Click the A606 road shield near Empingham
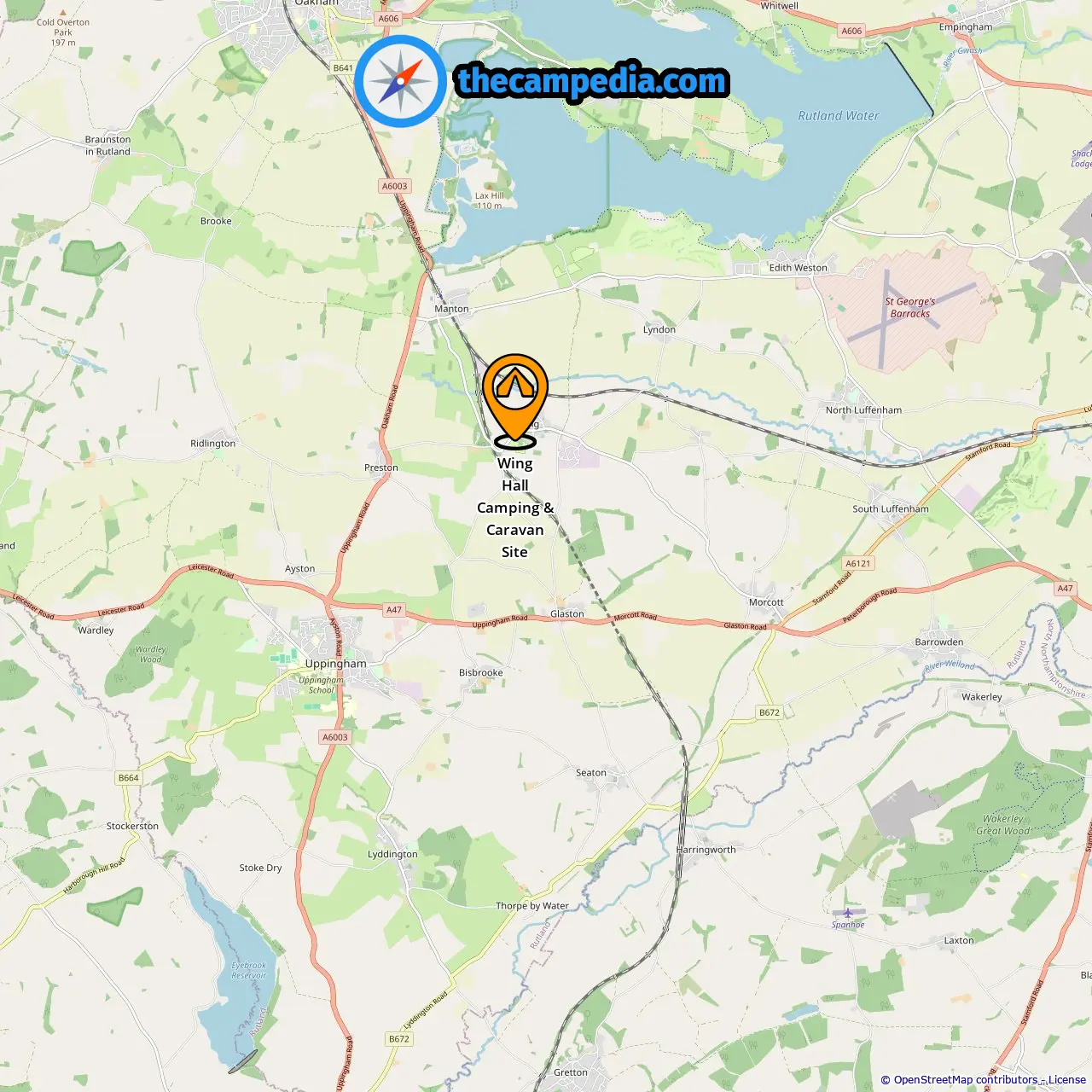1092x1092 pixels. coord(851,31)
